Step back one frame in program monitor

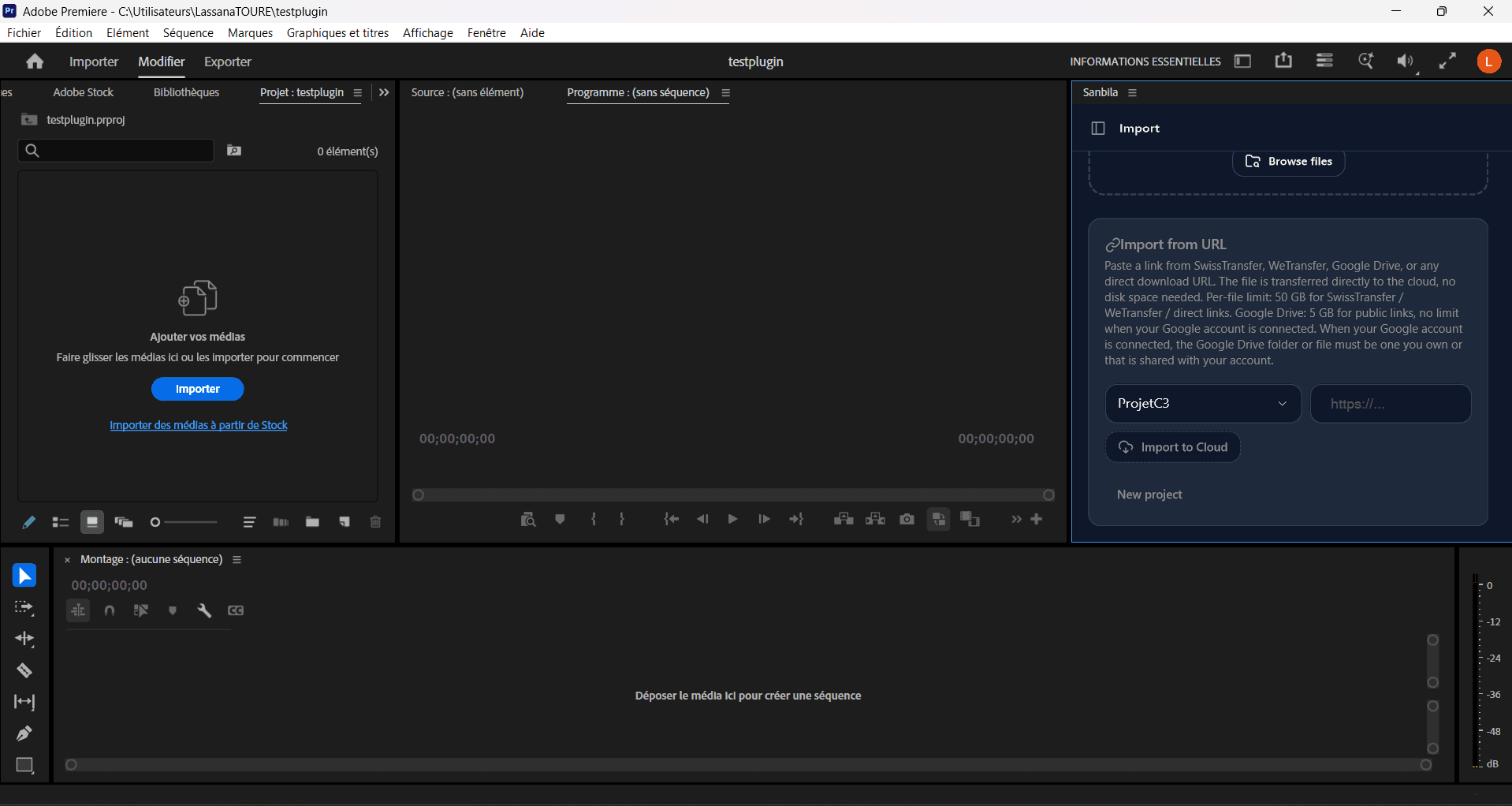[x=702, y=519]
